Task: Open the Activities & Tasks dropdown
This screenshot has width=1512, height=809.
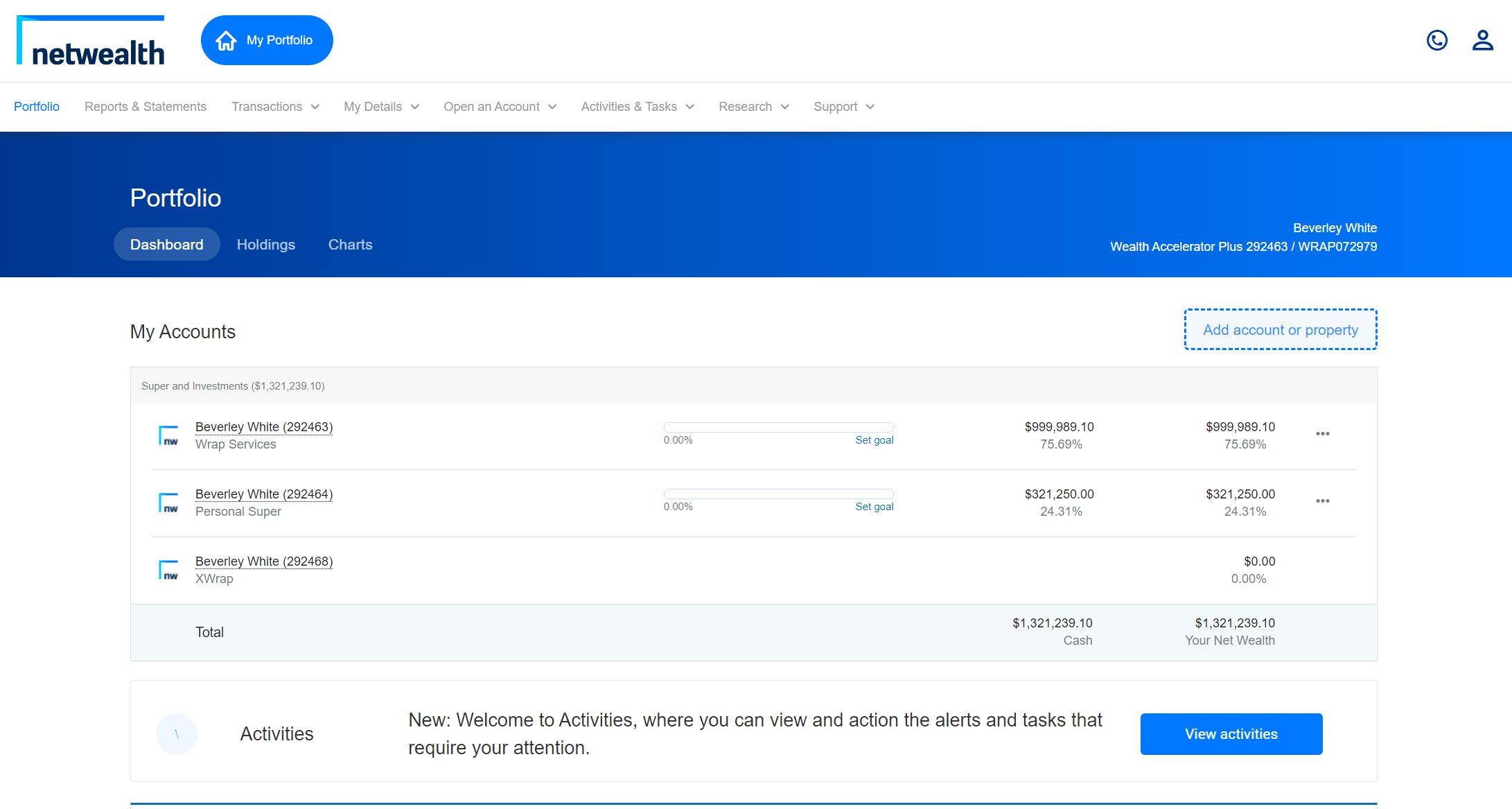Action: pos(637,107)
